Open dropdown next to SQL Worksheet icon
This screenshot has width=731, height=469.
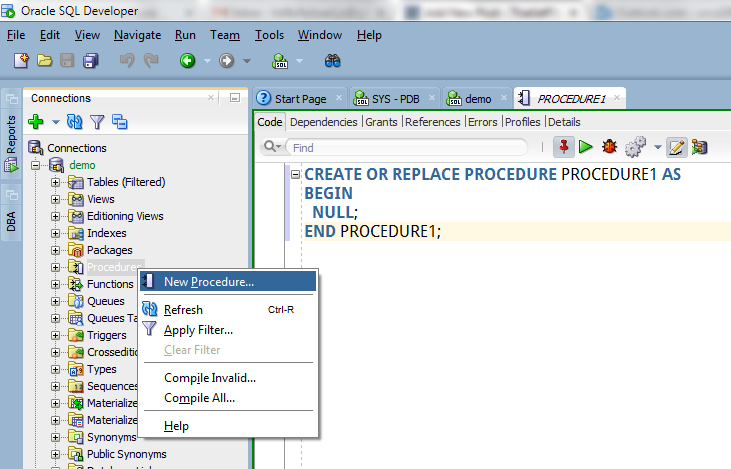[x=299, y=61]
